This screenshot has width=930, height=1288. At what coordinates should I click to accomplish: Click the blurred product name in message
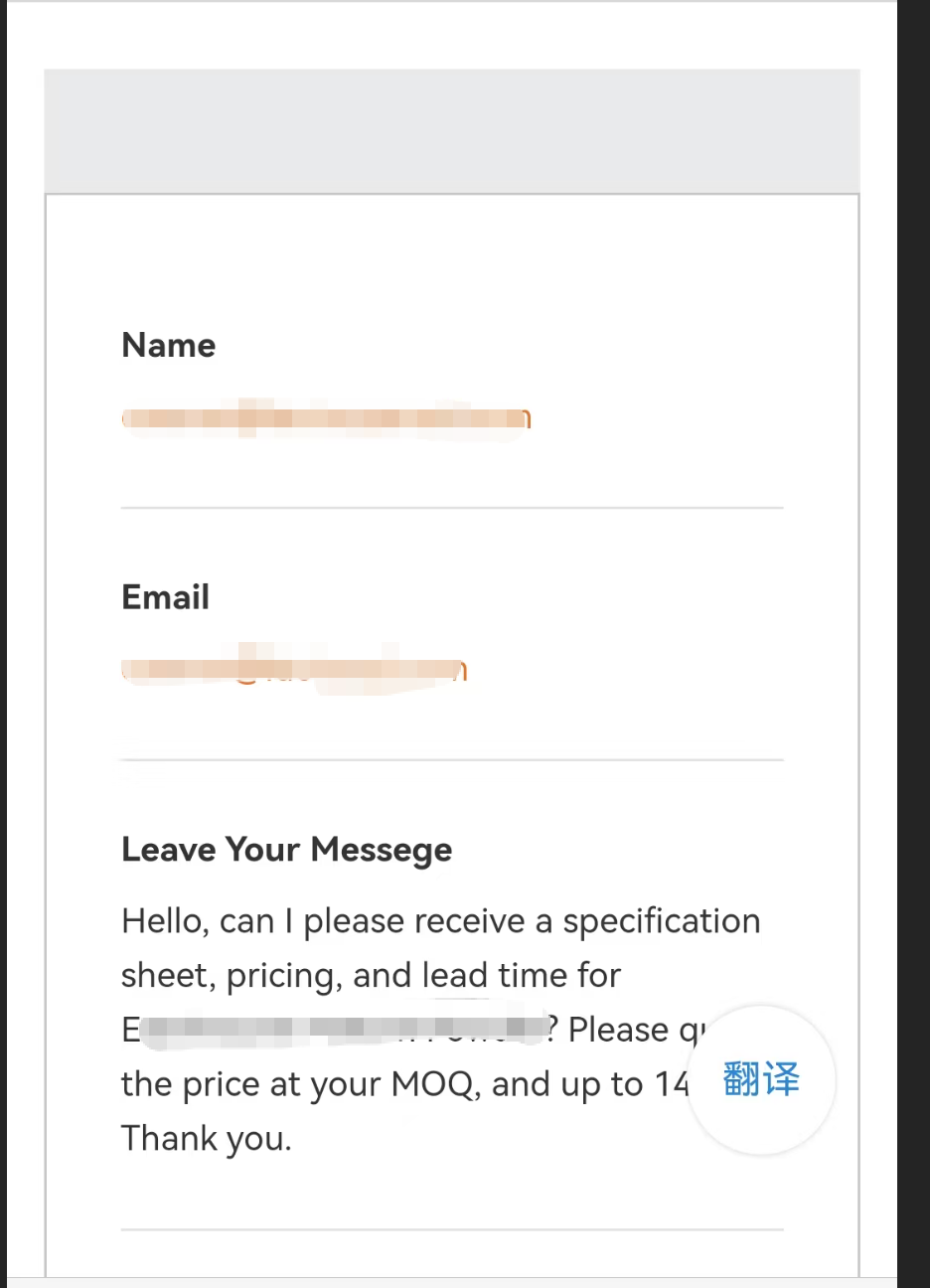click(343, 1030)
